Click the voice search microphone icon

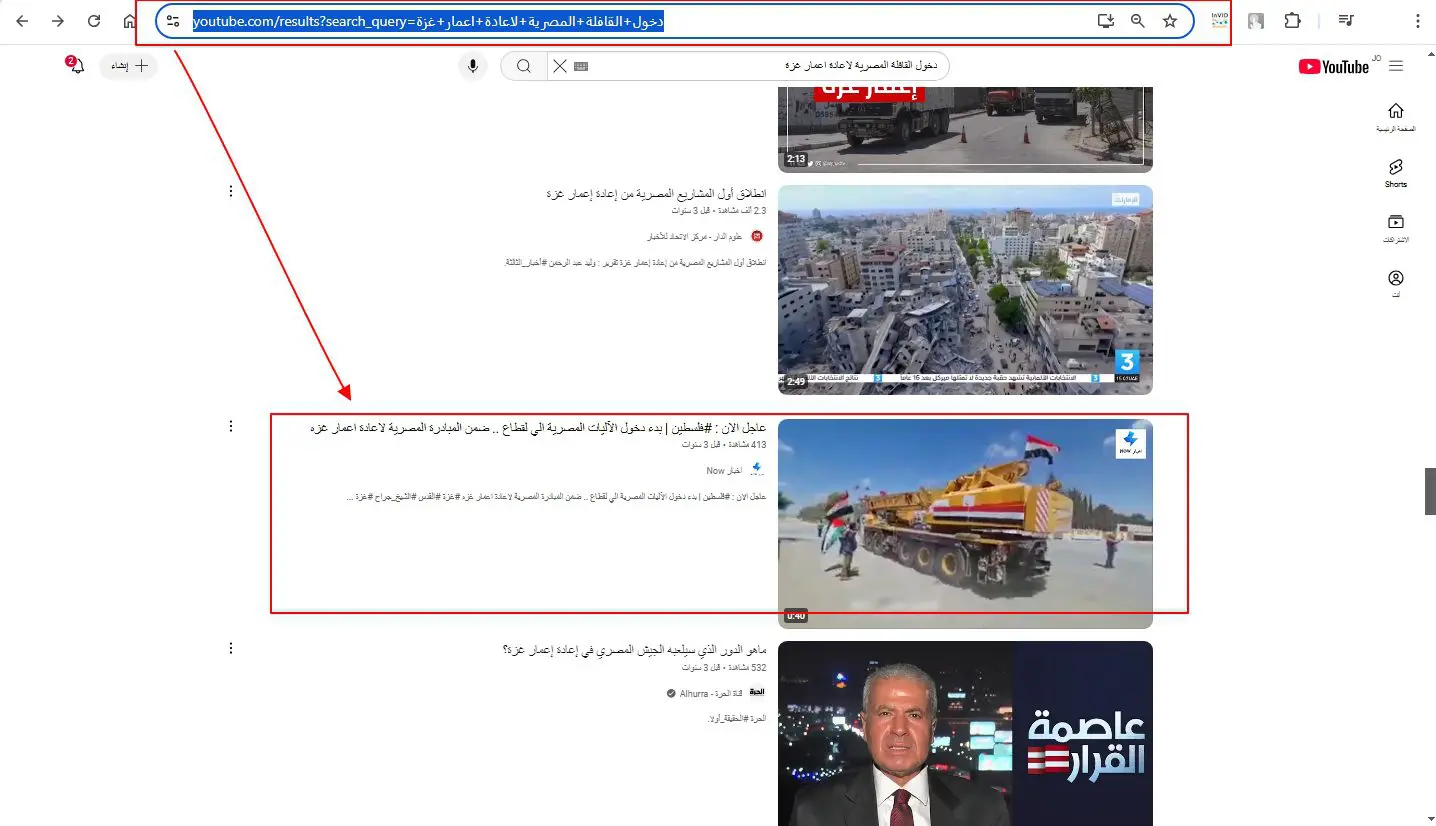click(x=474, y=66)
